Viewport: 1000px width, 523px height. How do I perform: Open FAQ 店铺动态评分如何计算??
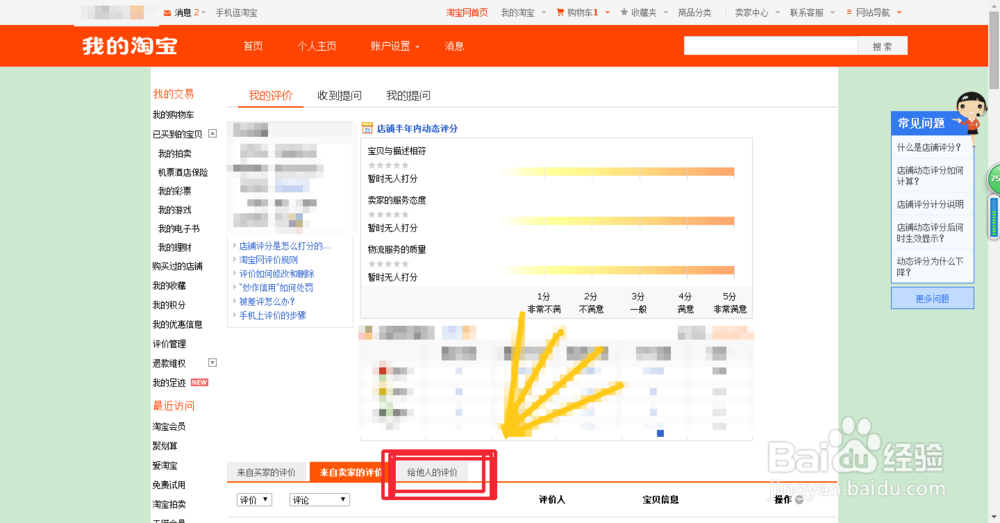(x=930, y=176)
